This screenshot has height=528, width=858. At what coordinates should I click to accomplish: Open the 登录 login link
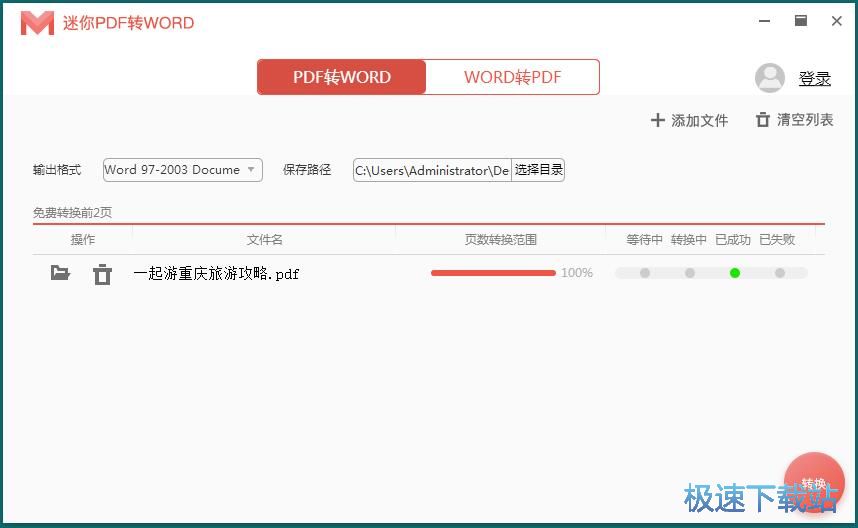tap(815, 79)
